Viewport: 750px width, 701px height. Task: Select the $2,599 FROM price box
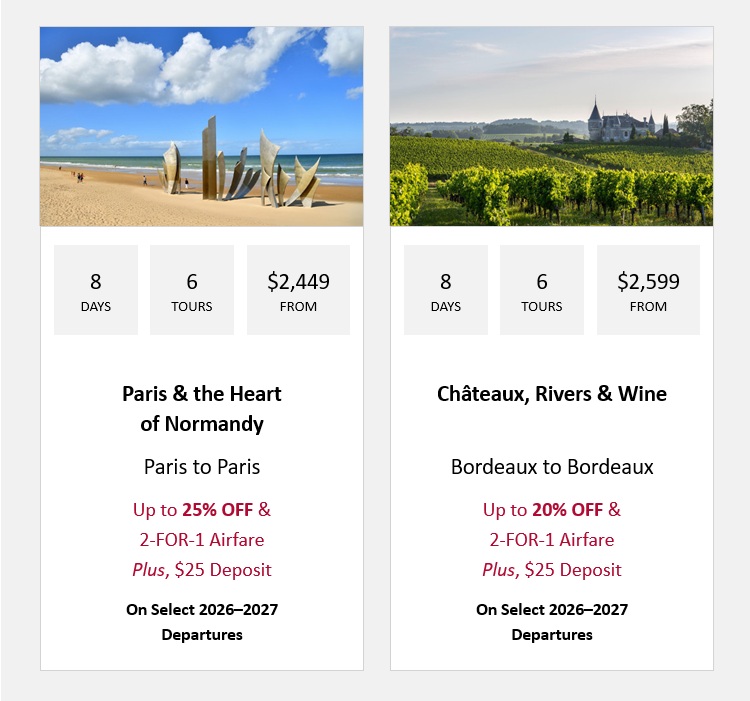coord(648,290)
